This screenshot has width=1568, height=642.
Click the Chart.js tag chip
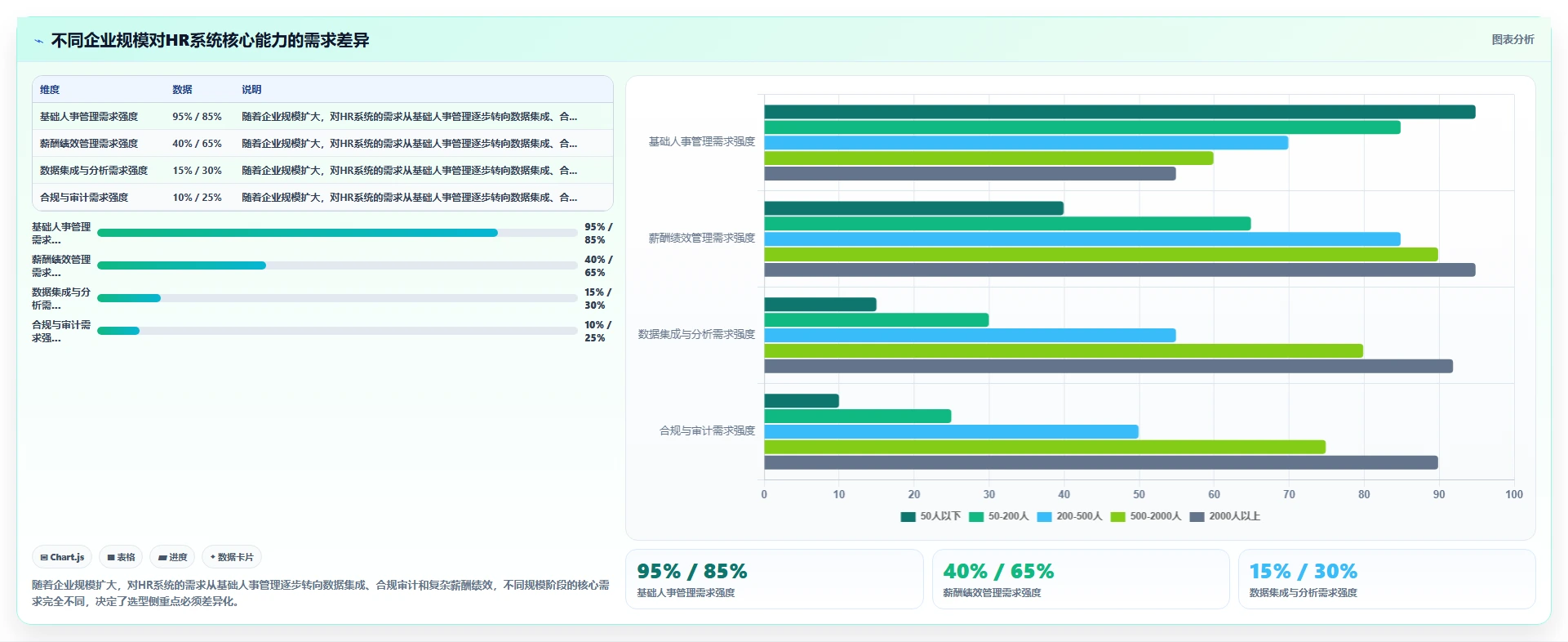pos(62,557)
